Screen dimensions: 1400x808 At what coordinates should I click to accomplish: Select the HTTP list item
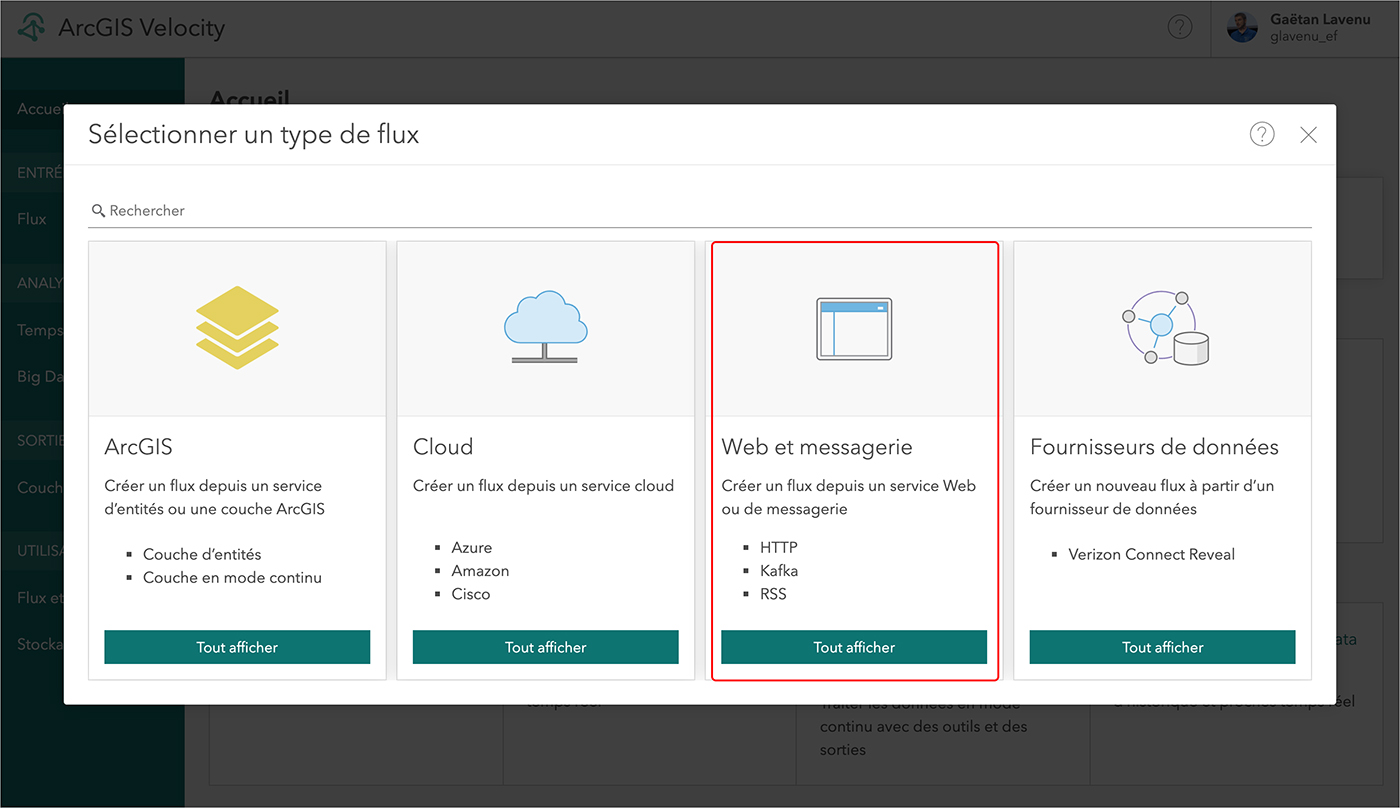[x=778, y=548]
